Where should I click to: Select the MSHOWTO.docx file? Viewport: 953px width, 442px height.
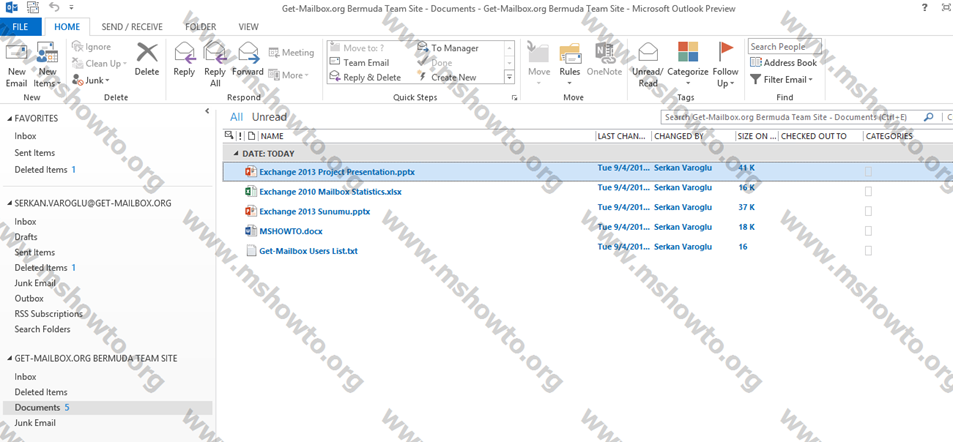[x=291, y=231]
